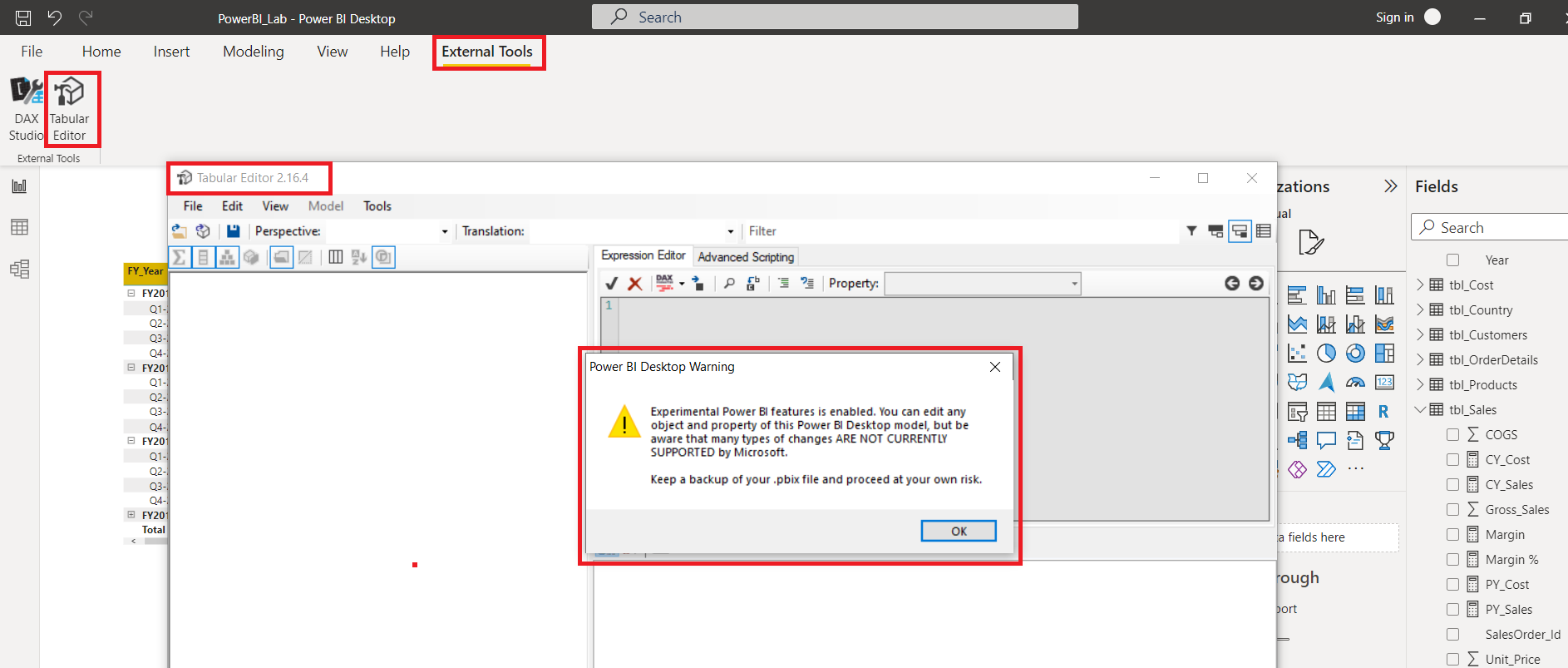
Task: Launch DAX Studio from External Tools
Action: click(x=26, y=109)
